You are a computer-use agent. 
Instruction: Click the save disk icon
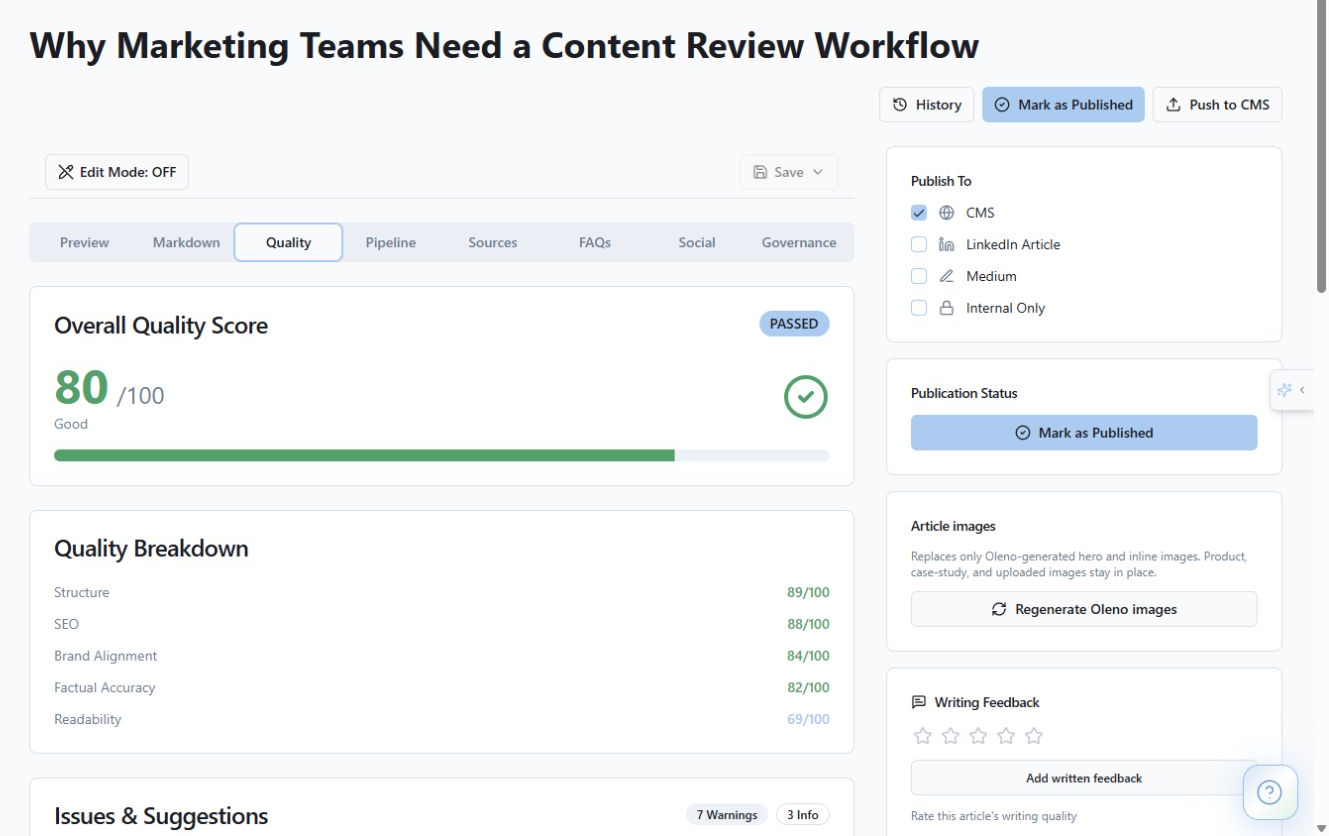(760, 172)
